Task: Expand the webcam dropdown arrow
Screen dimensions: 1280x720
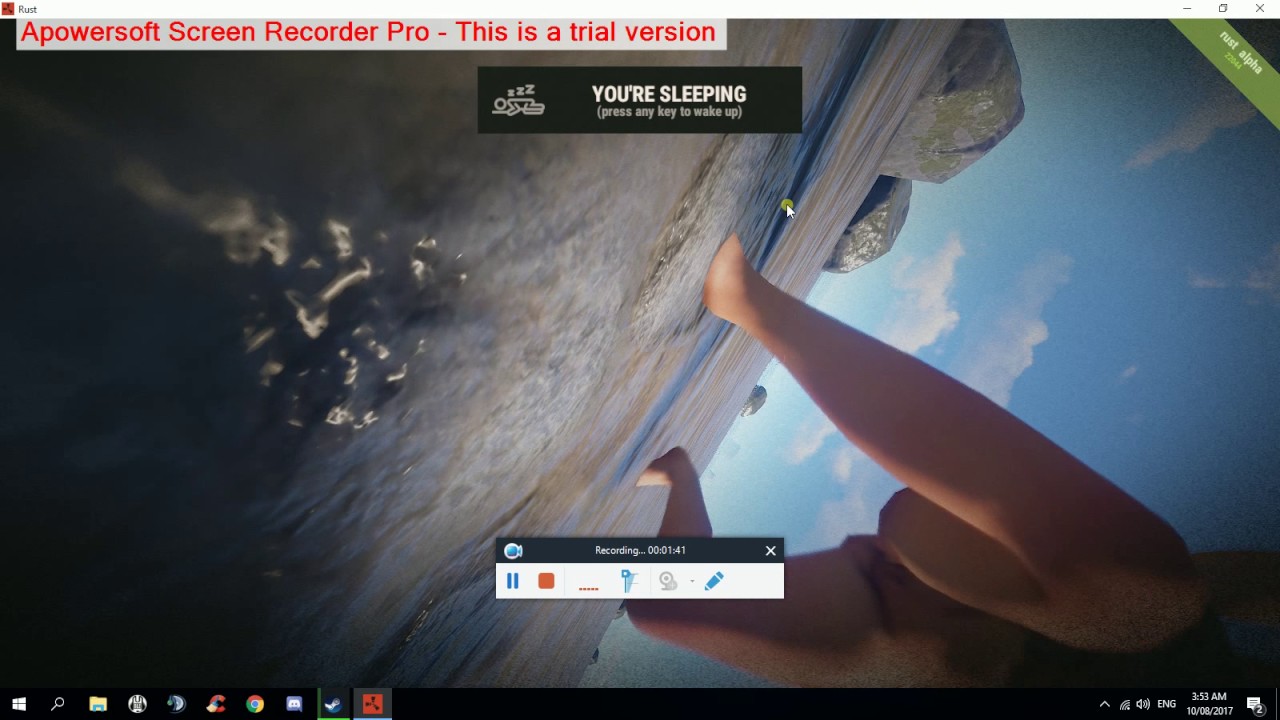Action: (692, 582)
